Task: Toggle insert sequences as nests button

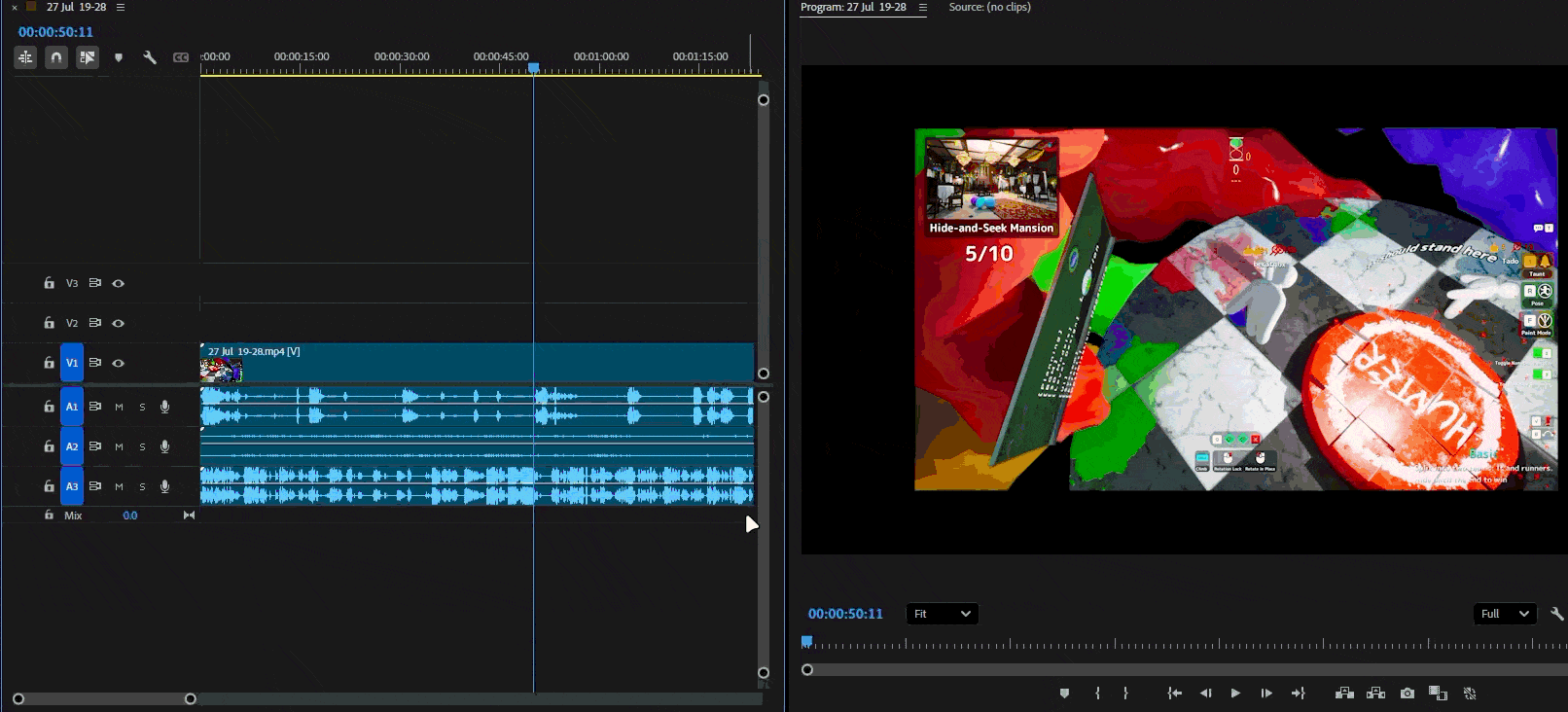Action: (25, 57)
